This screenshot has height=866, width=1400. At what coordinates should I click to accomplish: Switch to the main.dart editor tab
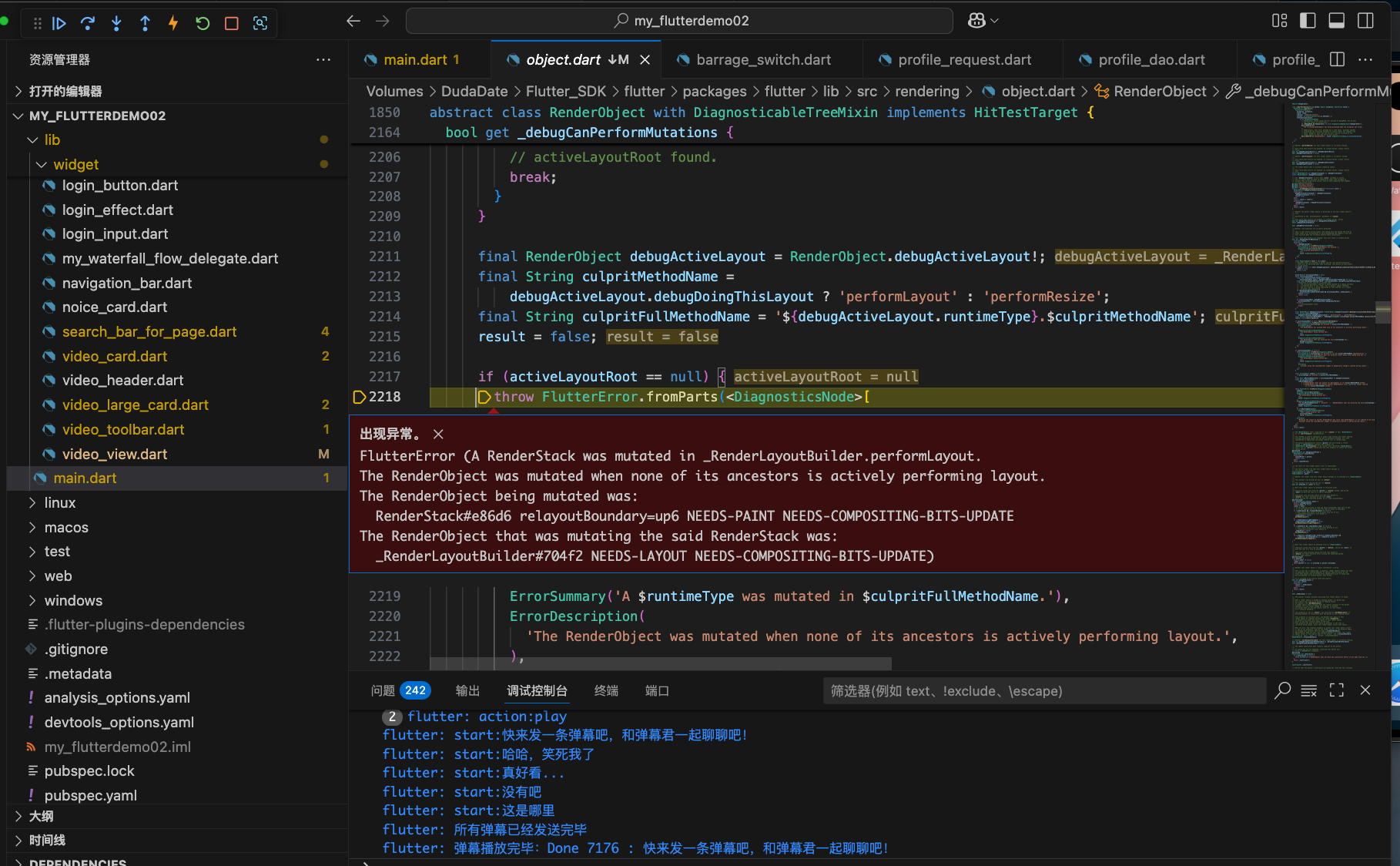pos(420,59)
